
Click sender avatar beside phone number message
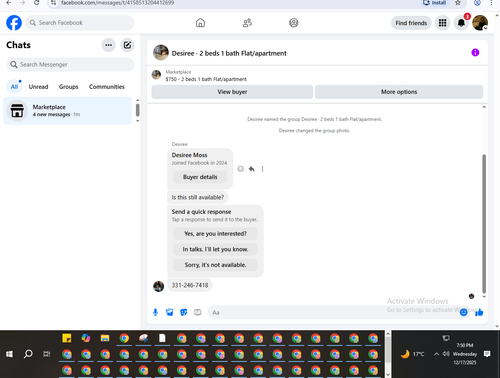(x=158, y=286)
